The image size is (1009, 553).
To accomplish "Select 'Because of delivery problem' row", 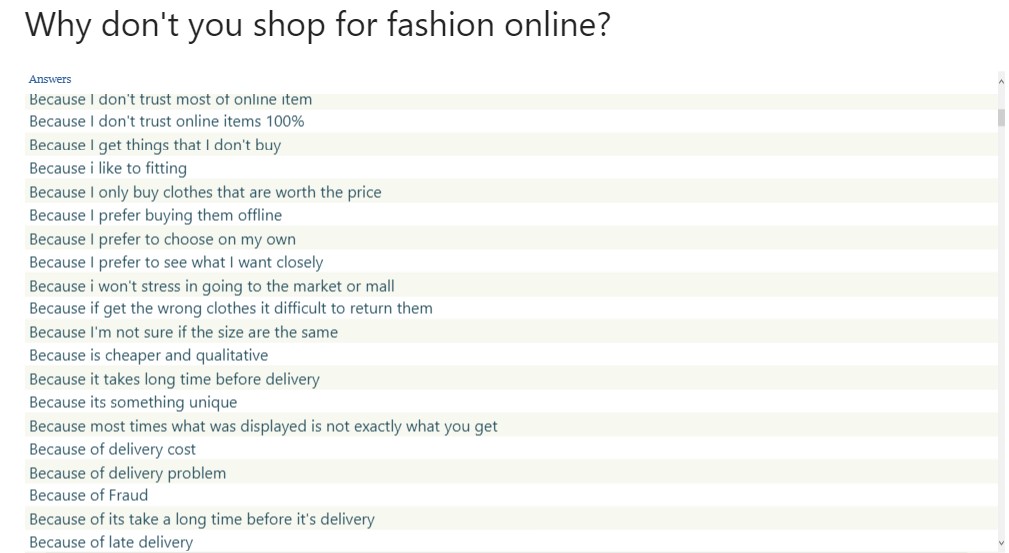I will 127,473.
